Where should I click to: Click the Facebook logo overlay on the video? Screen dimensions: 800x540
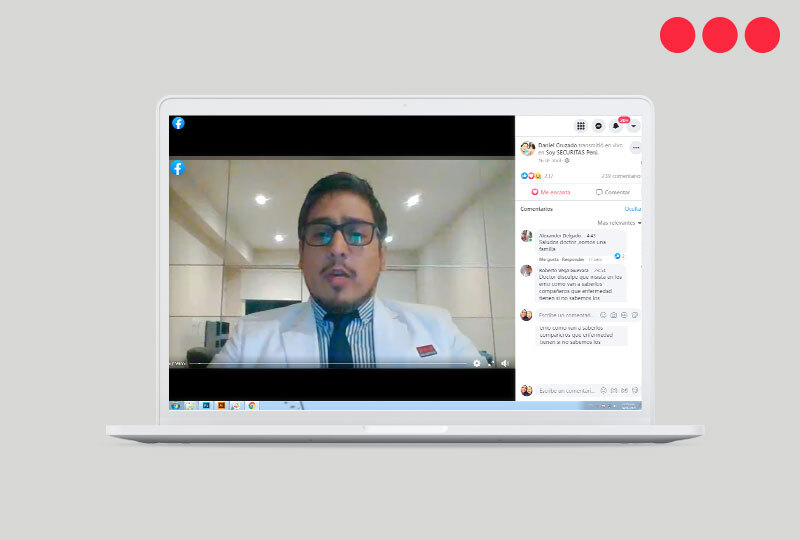[178, 167]
